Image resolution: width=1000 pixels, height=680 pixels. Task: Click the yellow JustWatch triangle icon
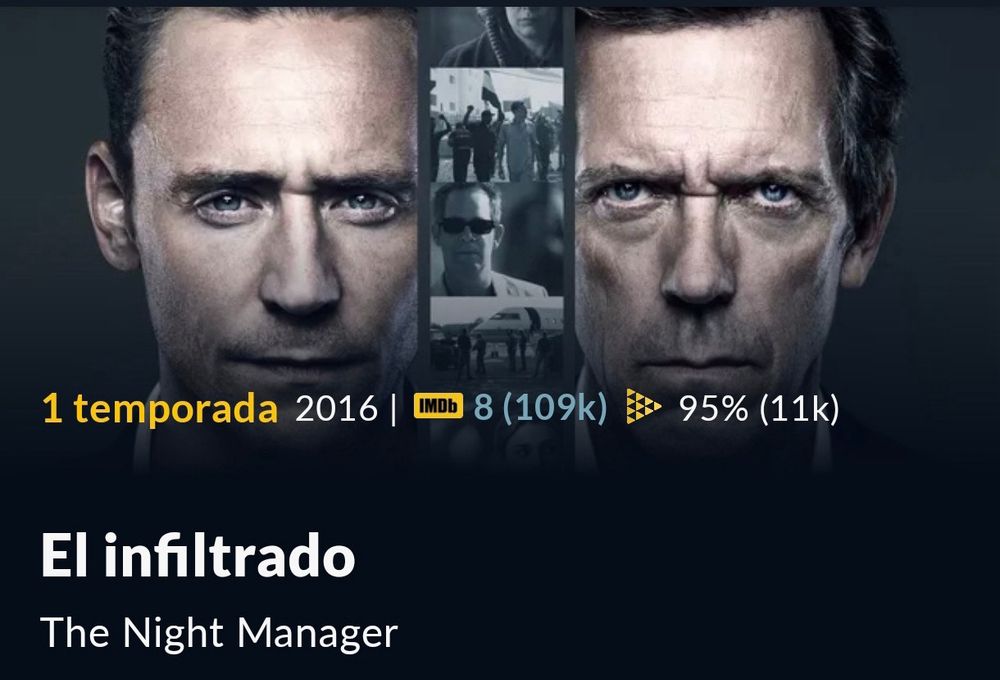(643, 406)
